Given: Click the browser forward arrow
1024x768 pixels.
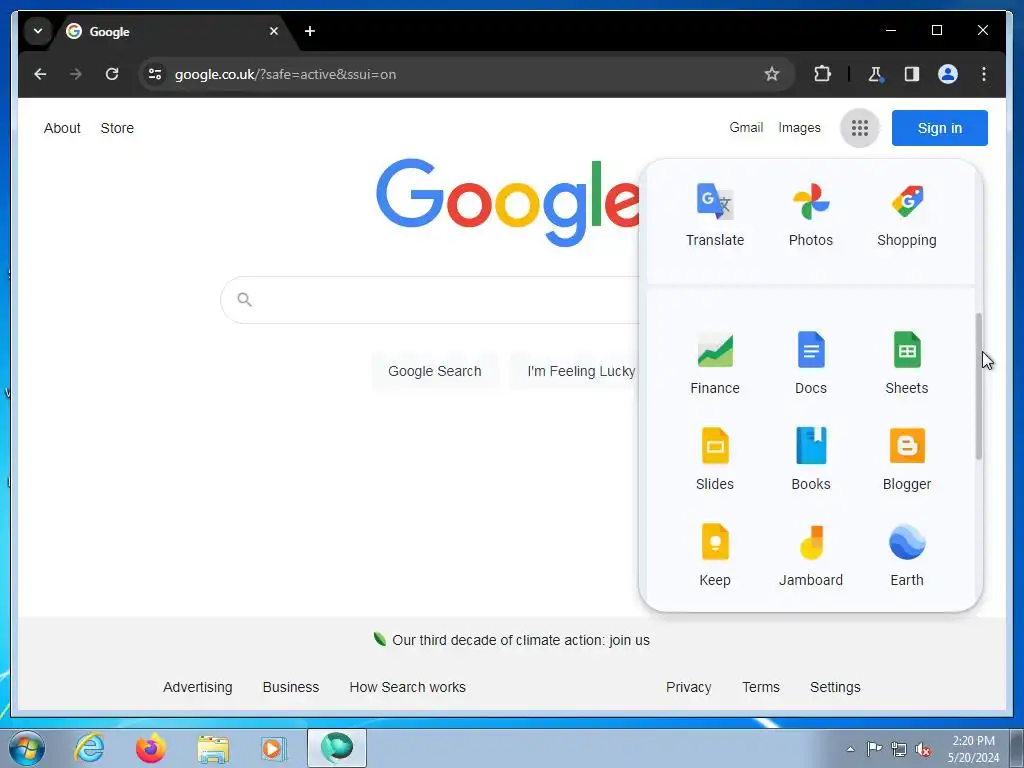Looking at the screenshot, I should (x=76, y=74).
